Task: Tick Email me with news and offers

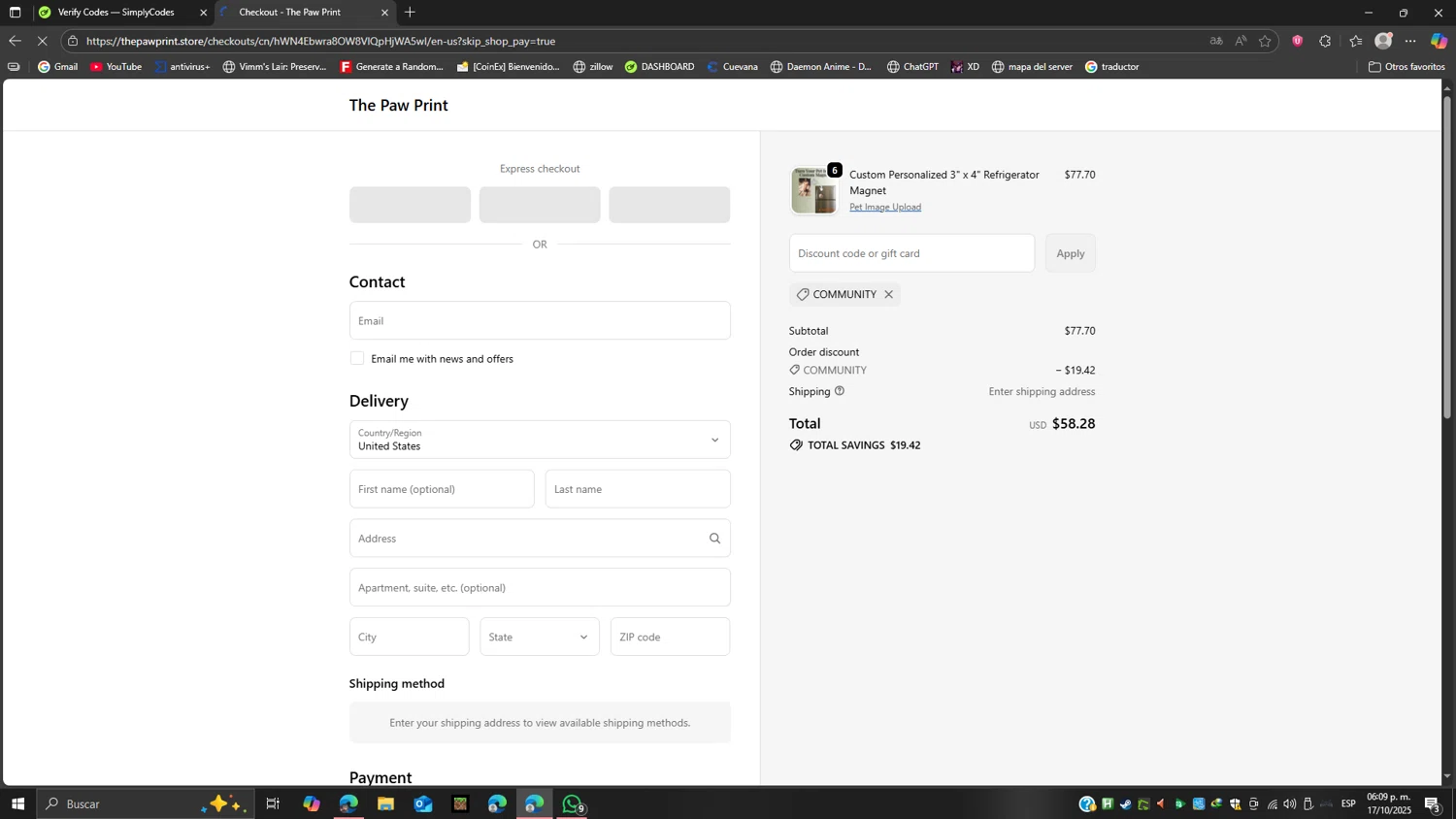Action: (357, 358)
